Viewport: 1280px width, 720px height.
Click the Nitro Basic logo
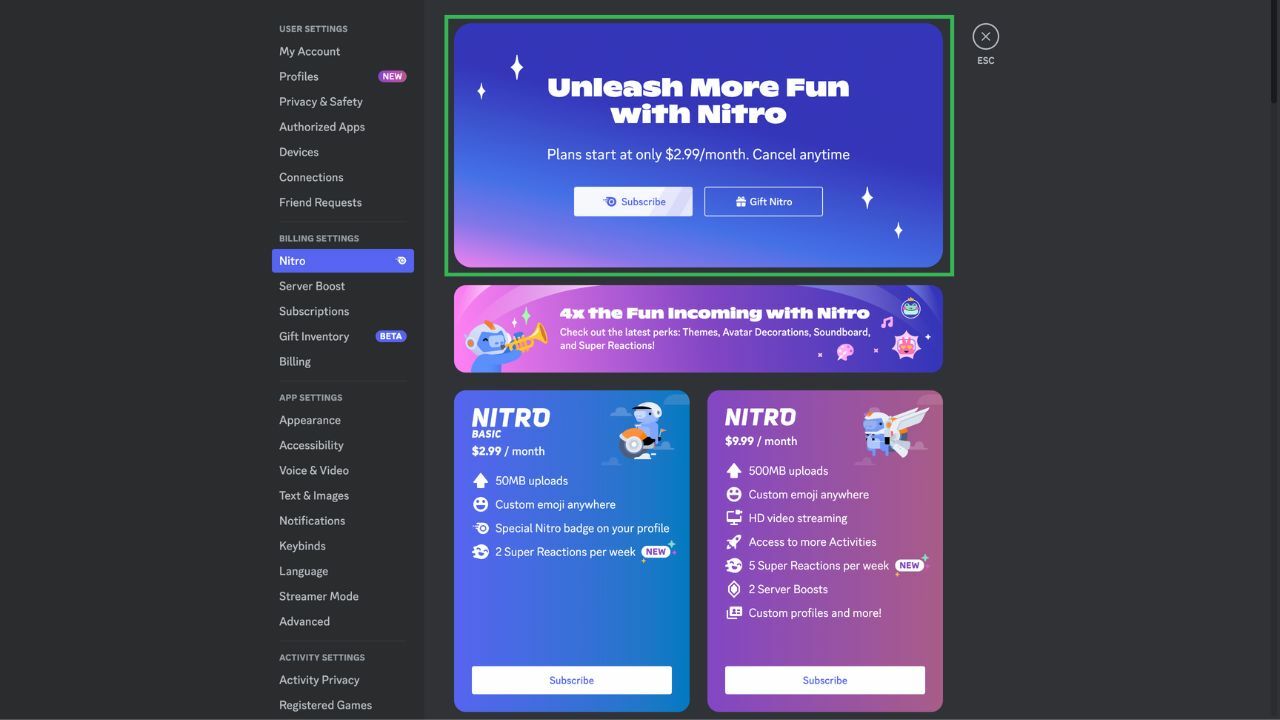(511, 421)
